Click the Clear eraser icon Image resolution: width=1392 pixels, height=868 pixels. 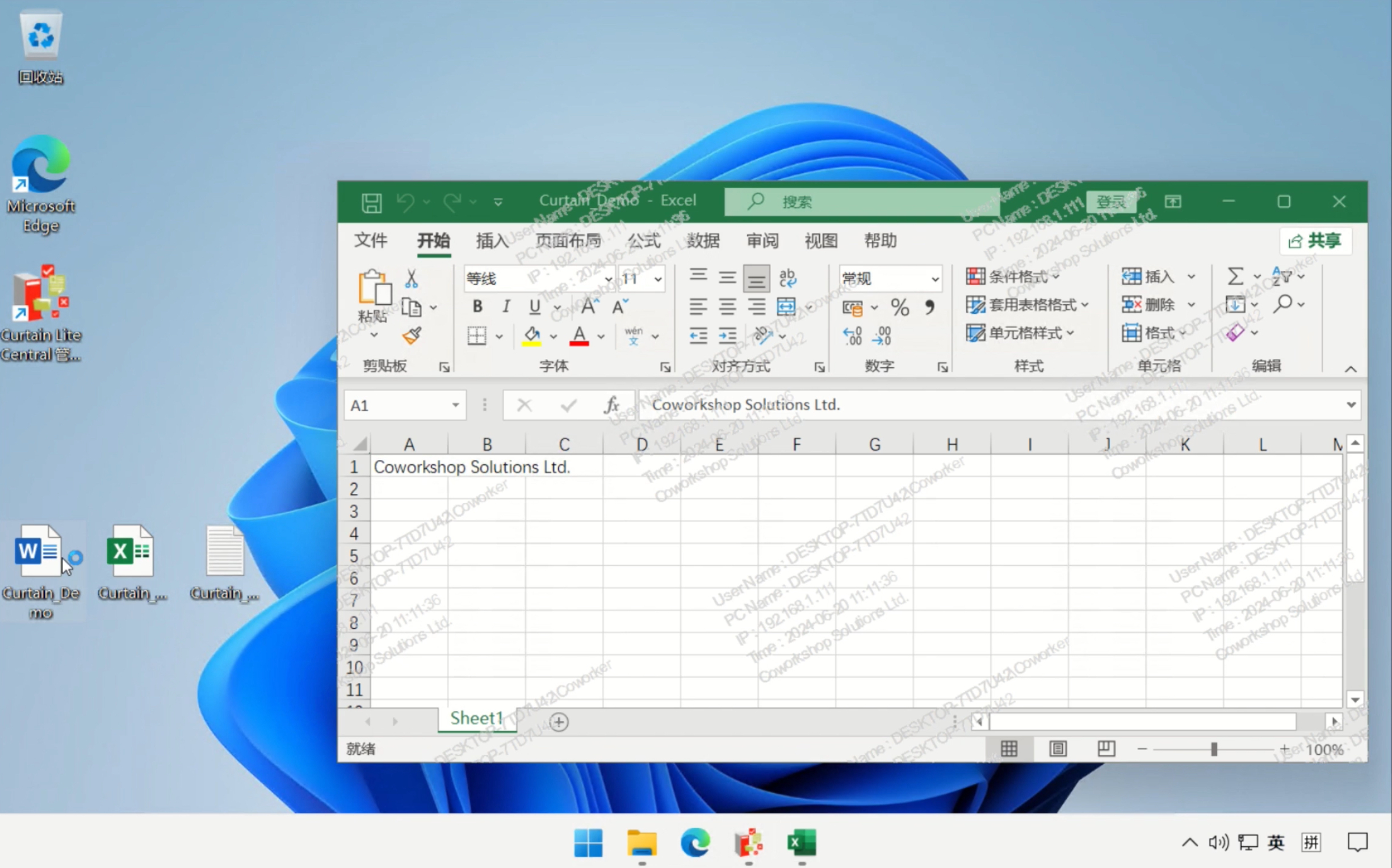pyautogui.click(x=1235, y=333)
